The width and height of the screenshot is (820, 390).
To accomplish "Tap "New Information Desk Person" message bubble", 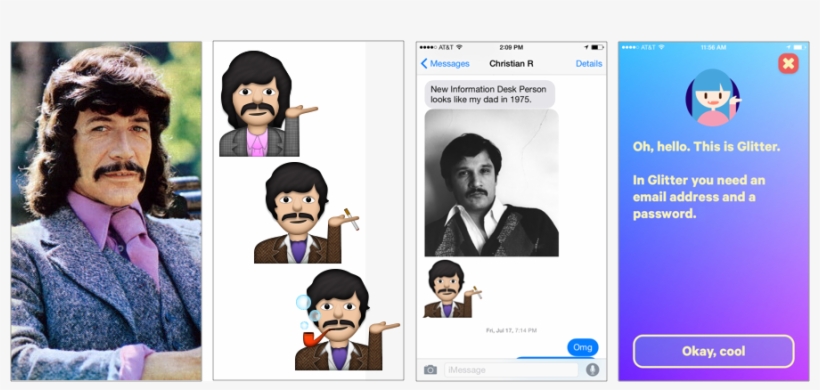I will tap(489, 94).
